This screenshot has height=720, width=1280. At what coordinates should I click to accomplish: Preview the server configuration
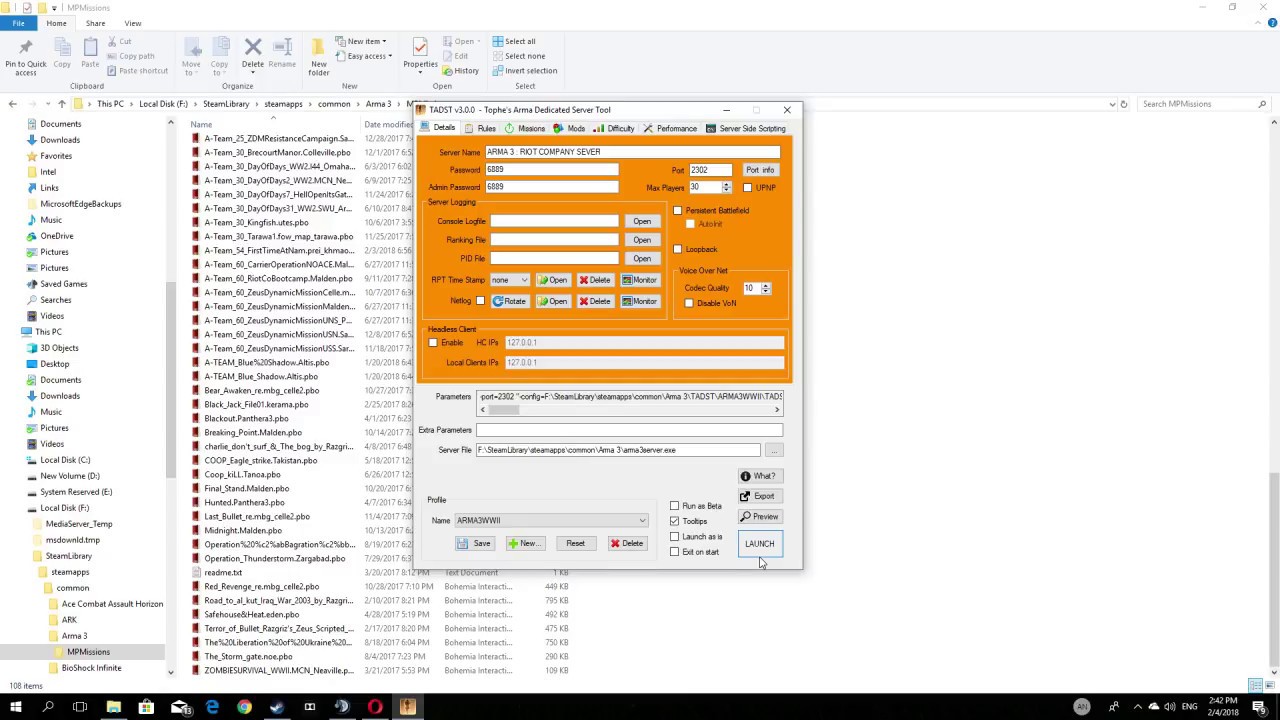759,517
